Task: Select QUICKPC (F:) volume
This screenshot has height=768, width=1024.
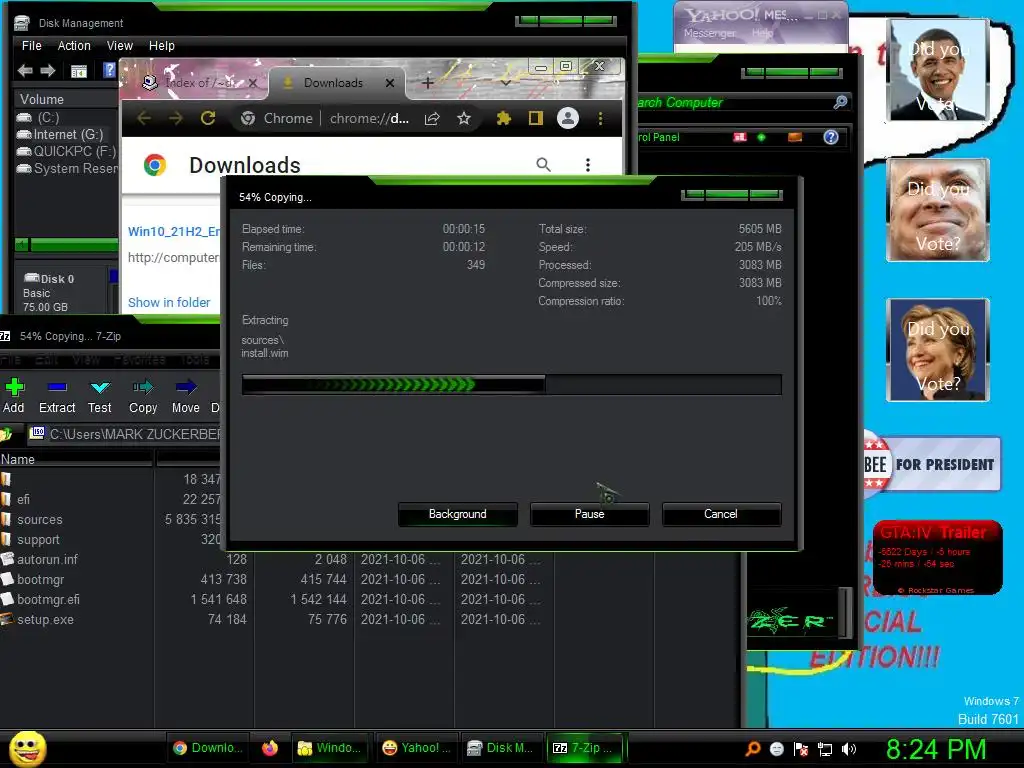Action: point(65,152)
